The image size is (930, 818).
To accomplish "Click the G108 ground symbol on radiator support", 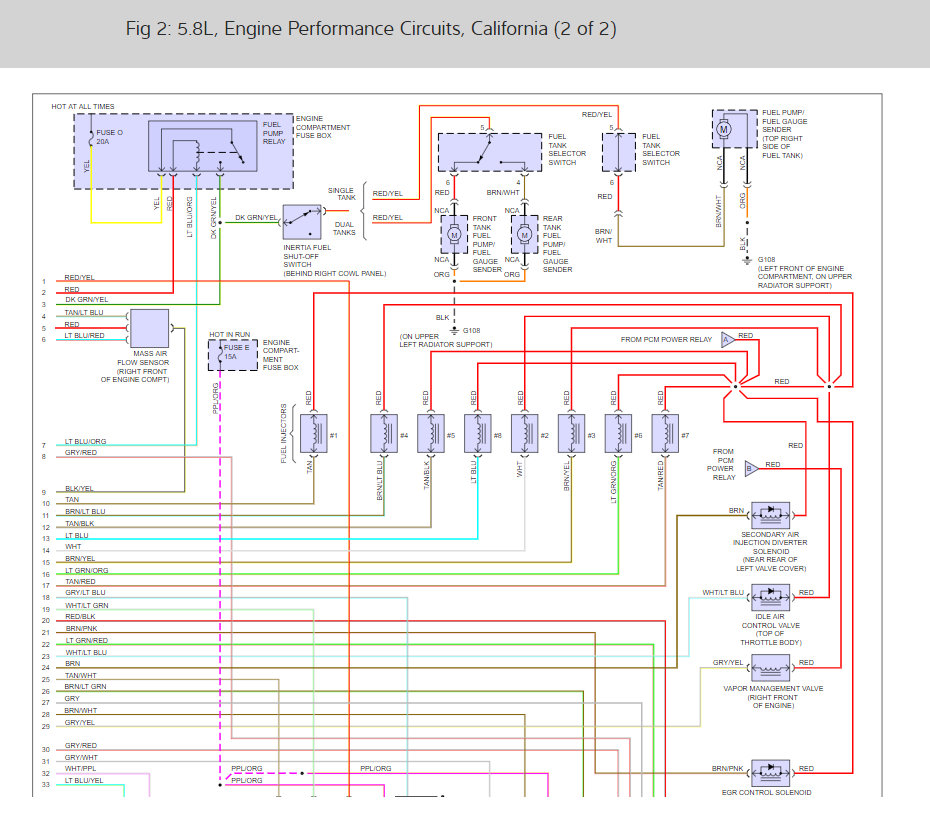I will [454, 330].
